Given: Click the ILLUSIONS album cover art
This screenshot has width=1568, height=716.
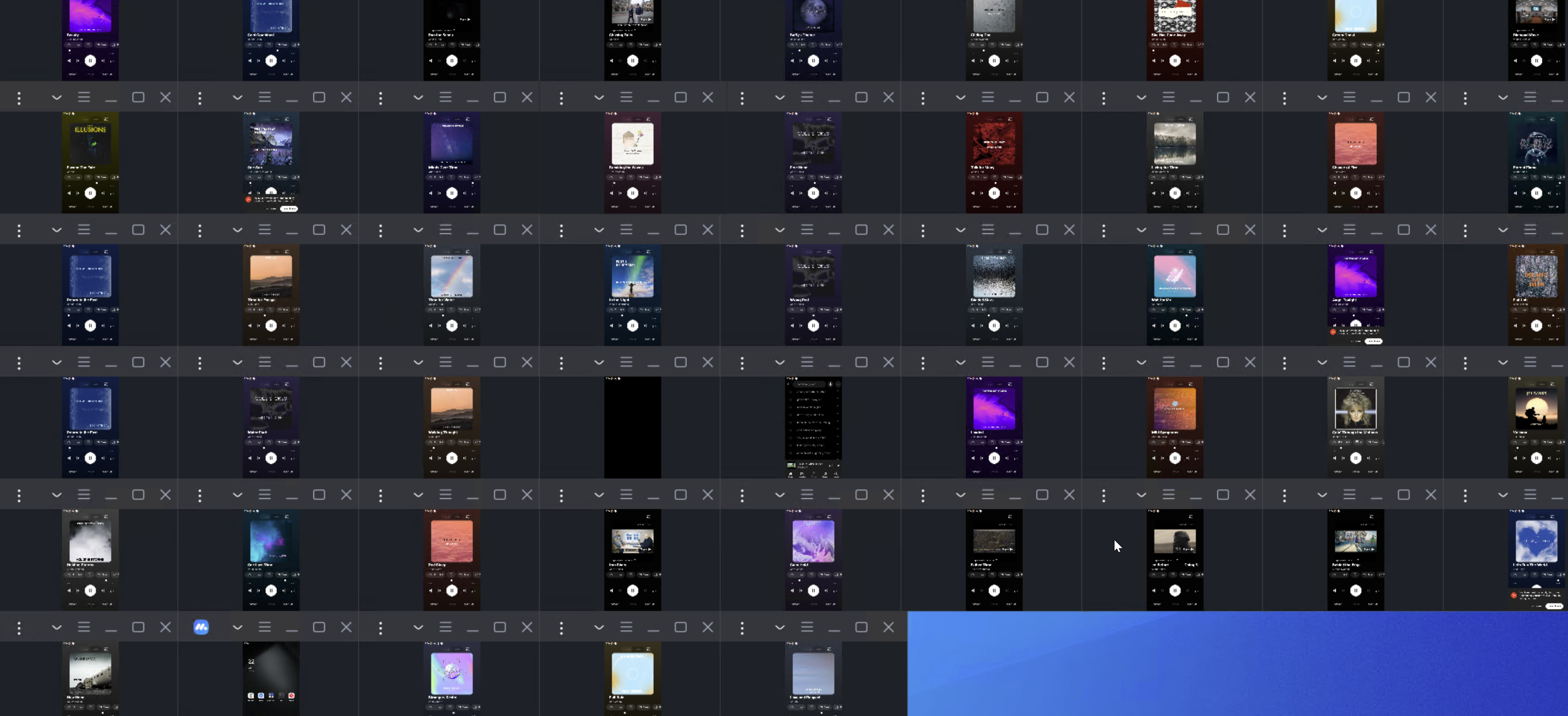Looking at the screenshot, I should pyautogui.click(x=90, y=143).
